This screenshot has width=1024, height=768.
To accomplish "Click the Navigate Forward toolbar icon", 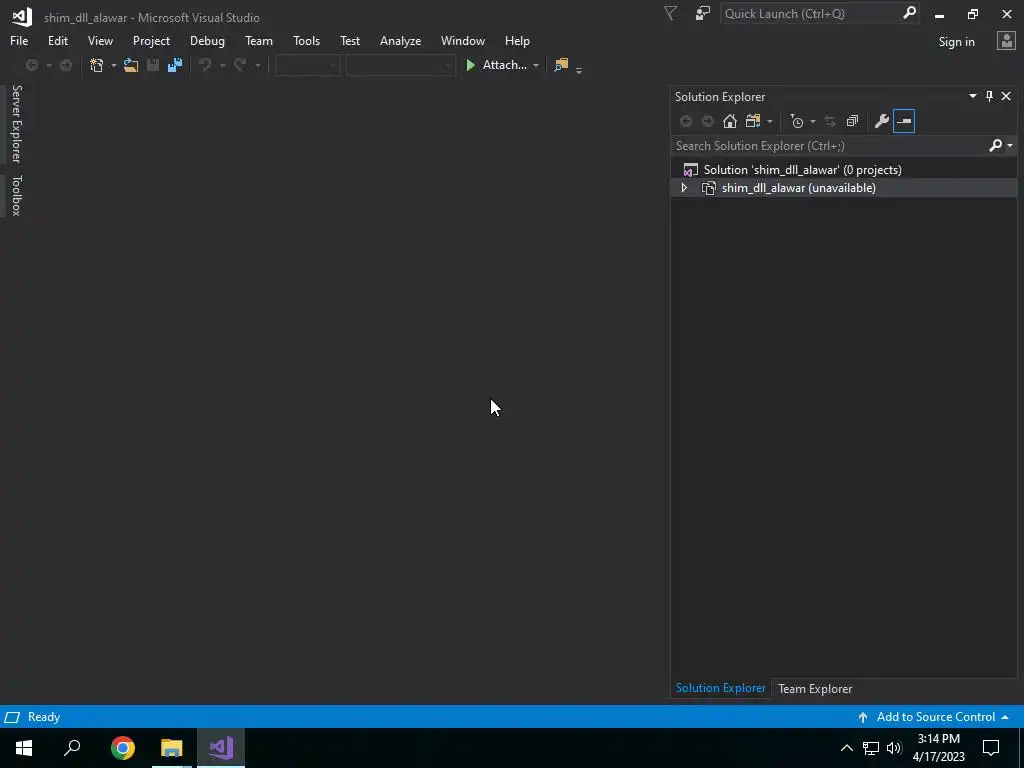I will (x=66, y=65).
